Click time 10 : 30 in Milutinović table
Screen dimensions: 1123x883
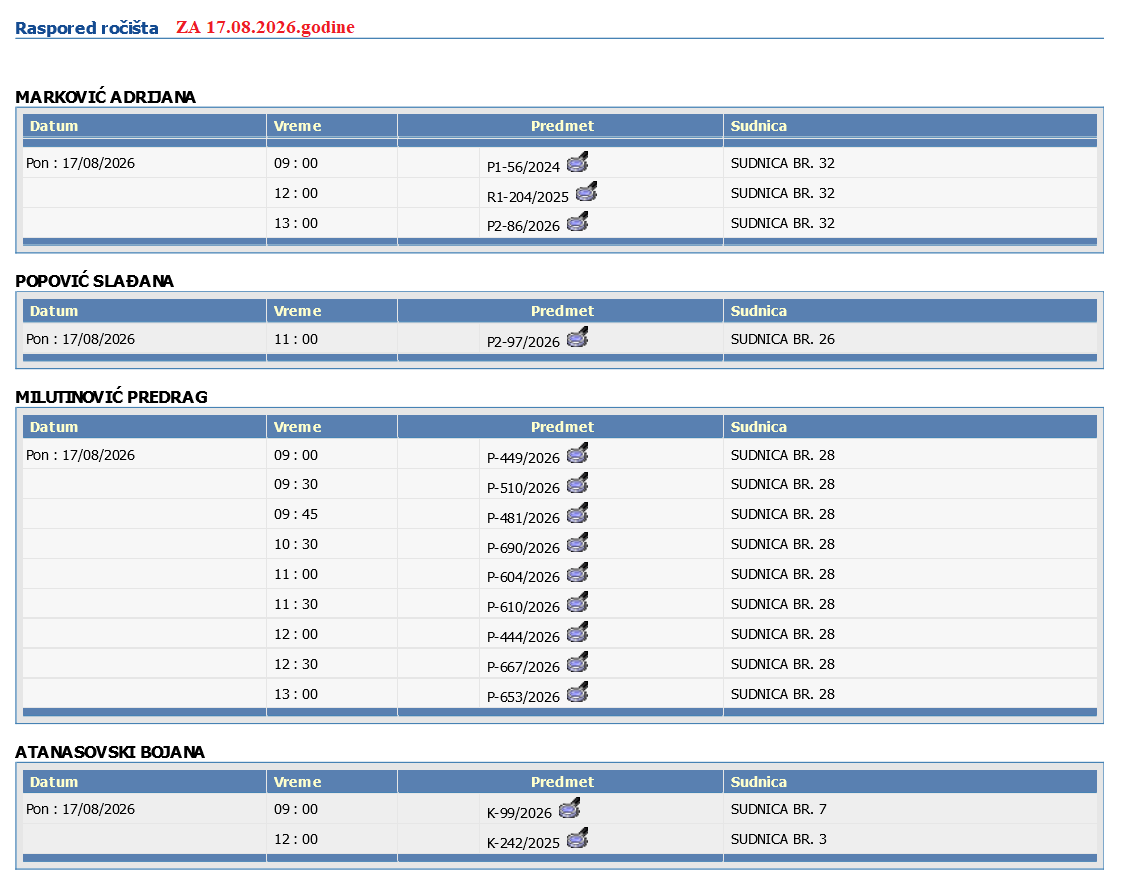pyautogui.click(x=296, y=544)
